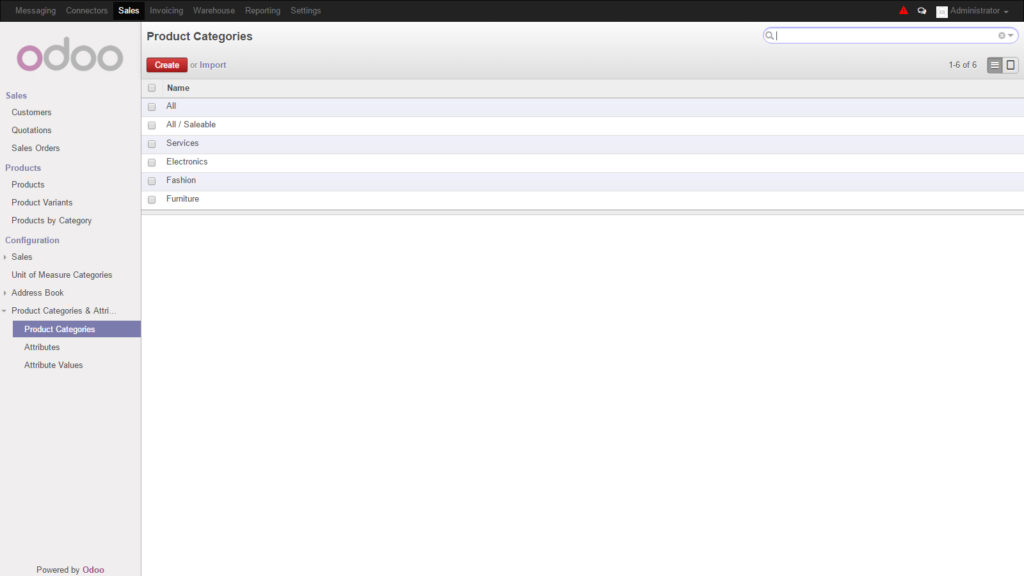Screen dimensions: 1024x576
Task: Click the Odoo logo in the sidebar
Action: [69, 55]
